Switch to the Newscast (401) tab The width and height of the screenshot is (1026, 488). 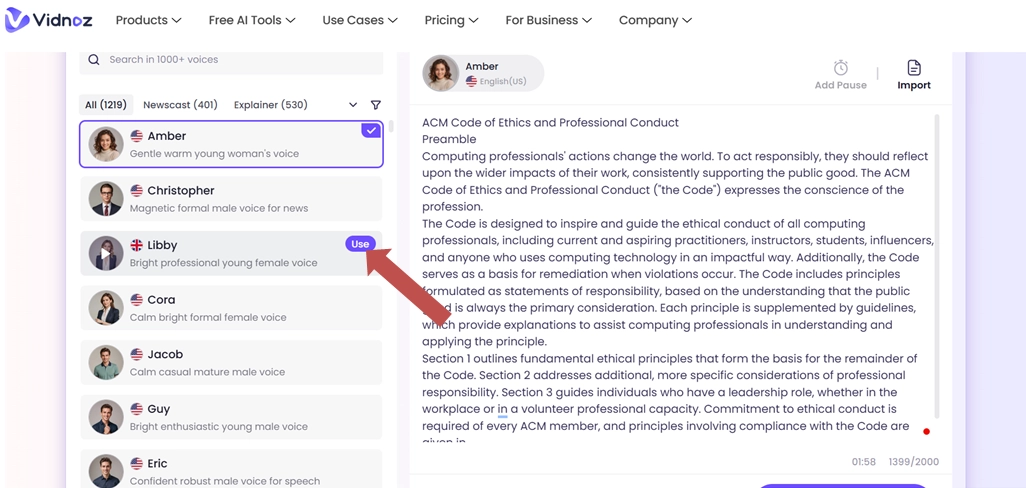coord(180,105)
